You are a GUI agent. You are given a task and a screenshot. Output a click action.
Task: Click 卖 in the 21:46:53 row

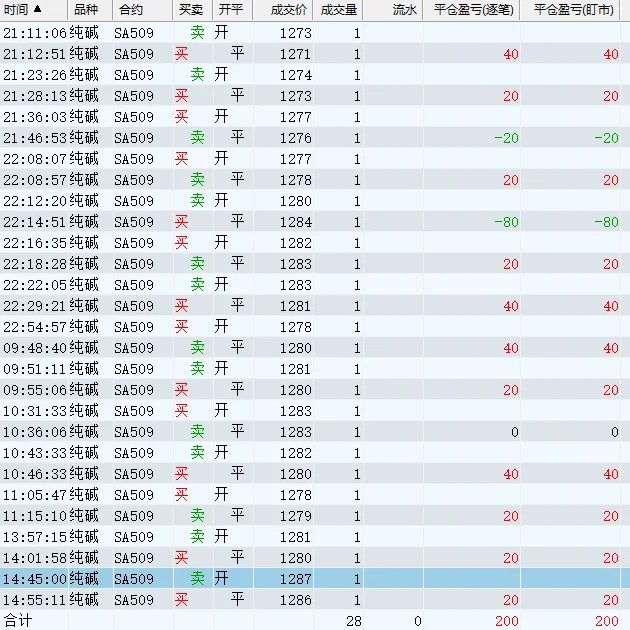(x=197, y=137)
